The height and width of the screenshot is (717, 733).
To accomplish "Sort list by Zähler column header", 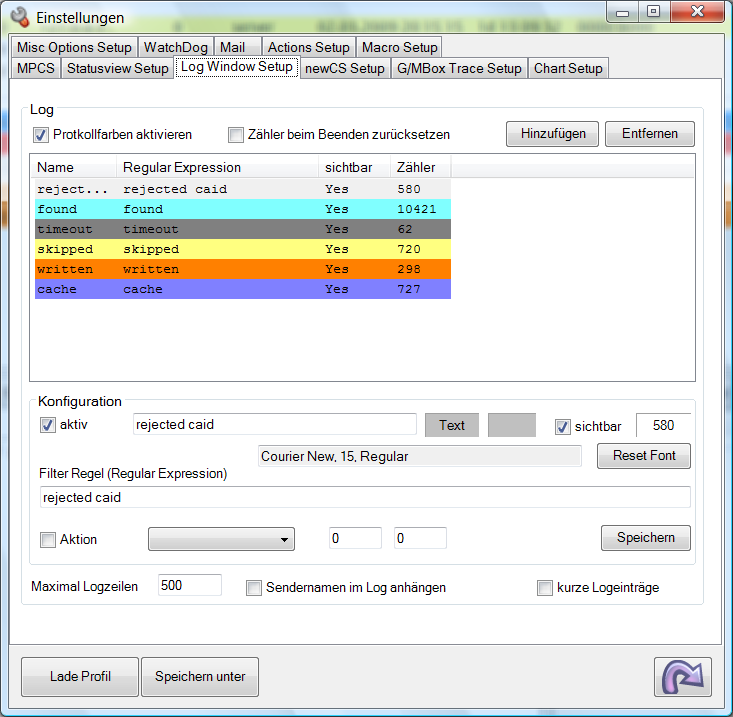I will click(x=419, y=167).
